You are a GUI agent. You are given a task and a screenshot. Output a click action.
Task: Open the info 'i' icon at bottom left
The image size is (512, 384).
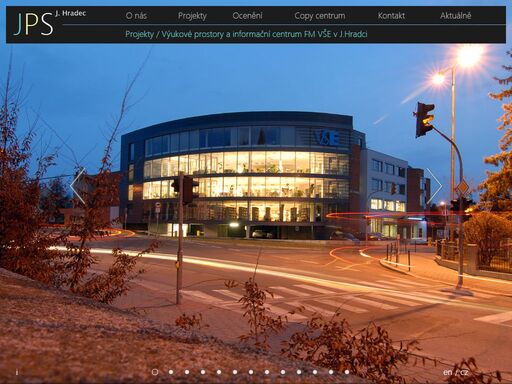(x=17, y=372)
